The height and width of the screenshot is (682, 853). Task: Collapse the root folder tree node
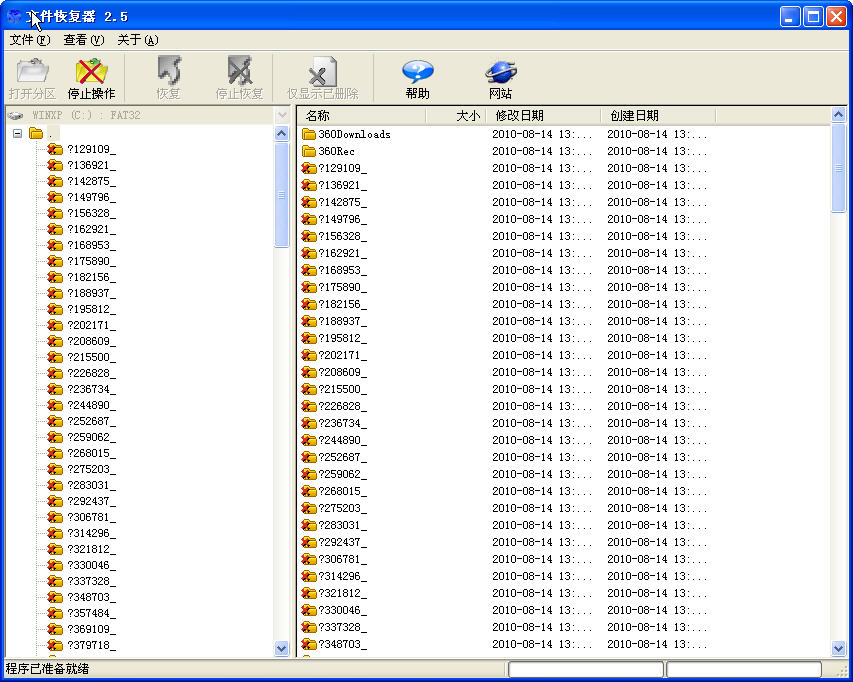click(x=17, y=133)
